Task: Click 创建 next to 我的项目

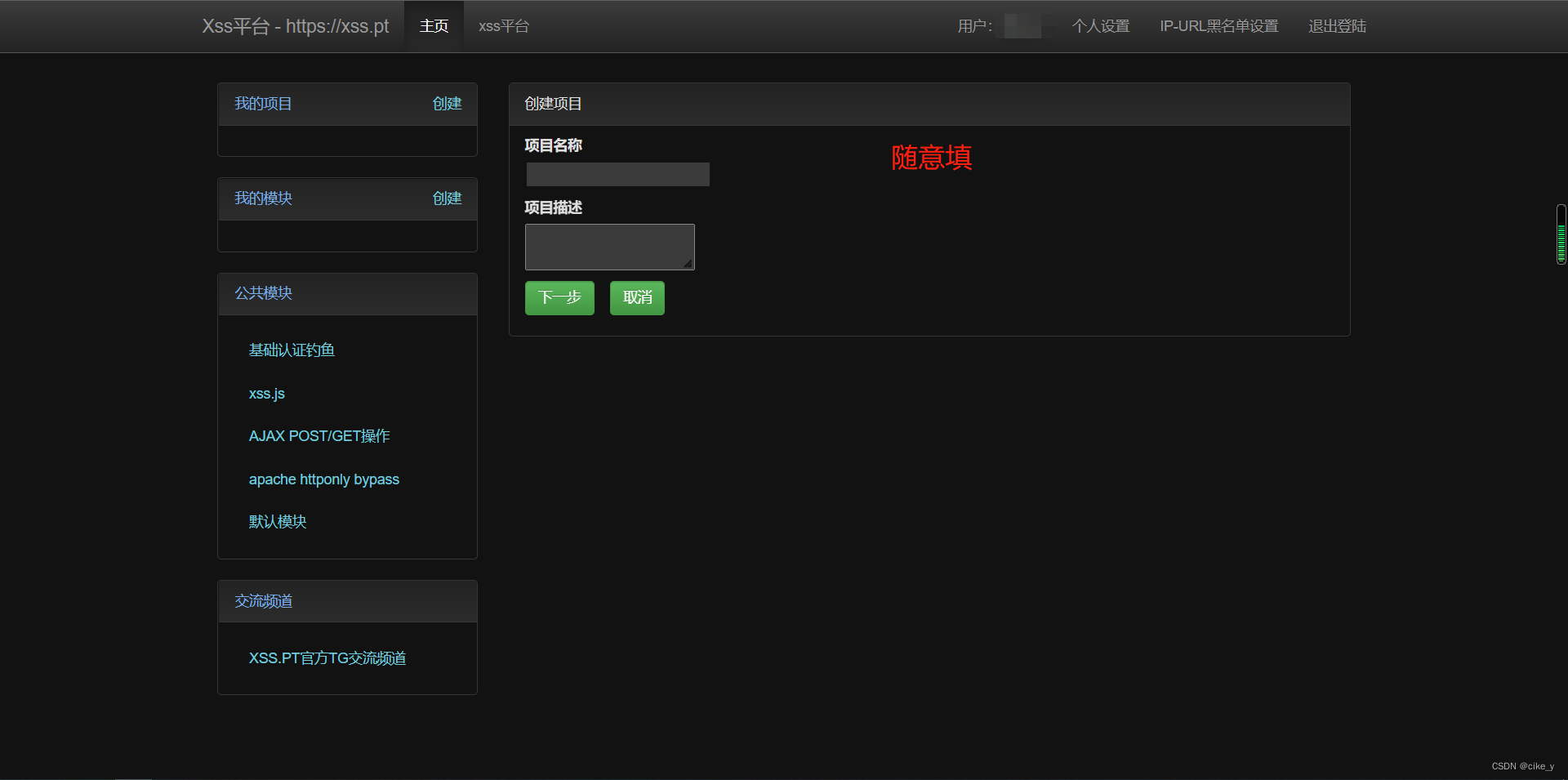Action: pyautogui.click(x=447, y=104)
